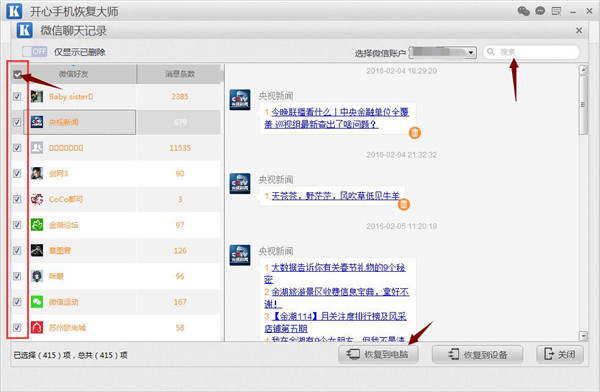Click 关闭 button
Image resolution: width=600 pixels, height=392 pixels.
[x=560, y=354]
